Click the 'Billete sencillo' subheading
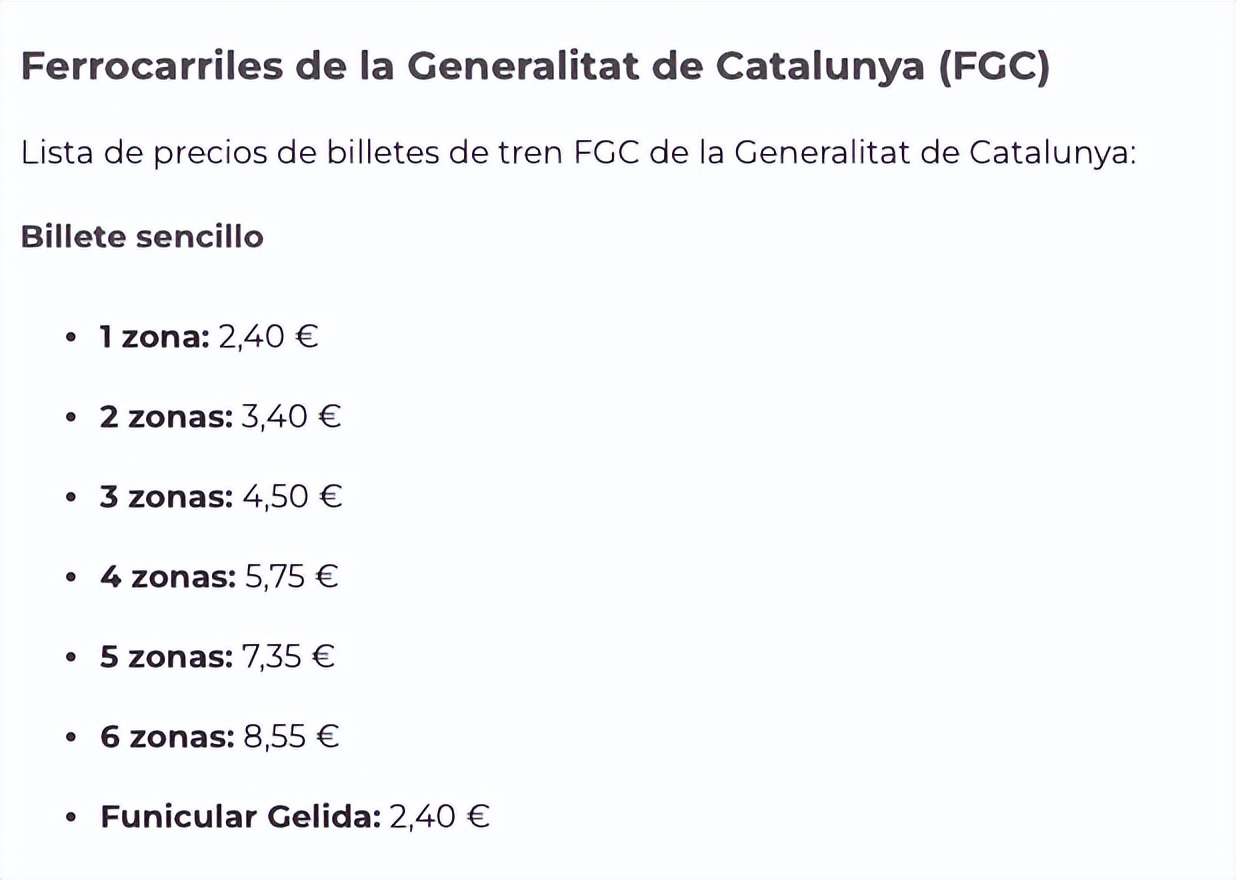This screenshot has height=880, width=1236. pos(142,237)
